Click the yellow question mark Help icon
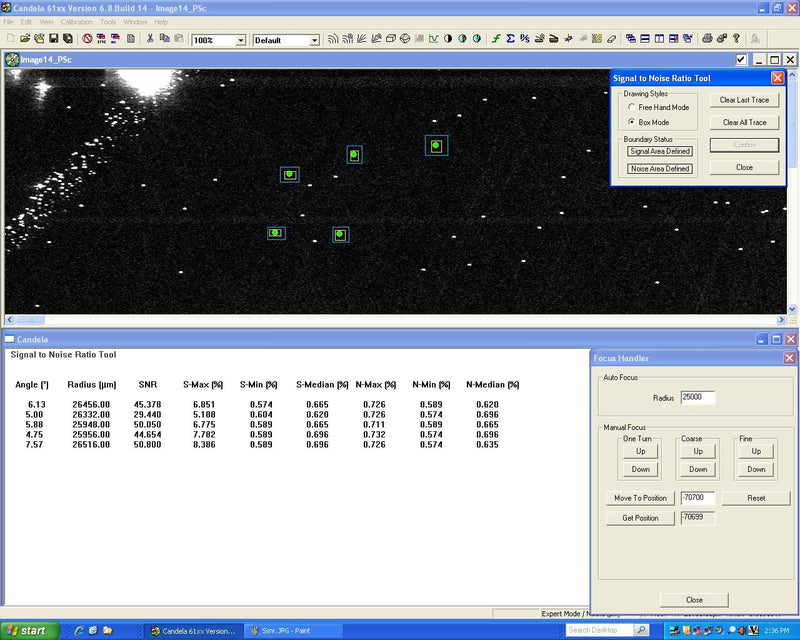 click(x=736, y=39)
